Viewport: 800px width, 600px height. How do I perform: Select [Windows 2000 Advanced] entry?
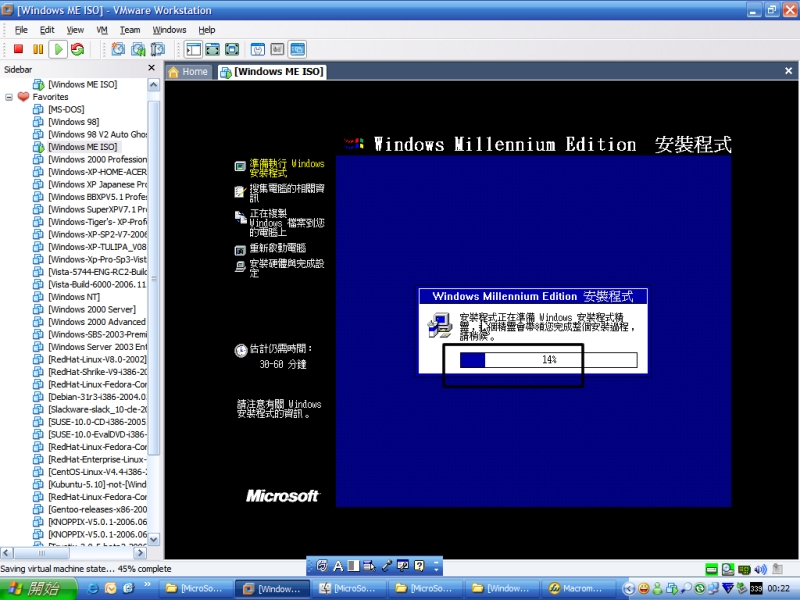97,322
